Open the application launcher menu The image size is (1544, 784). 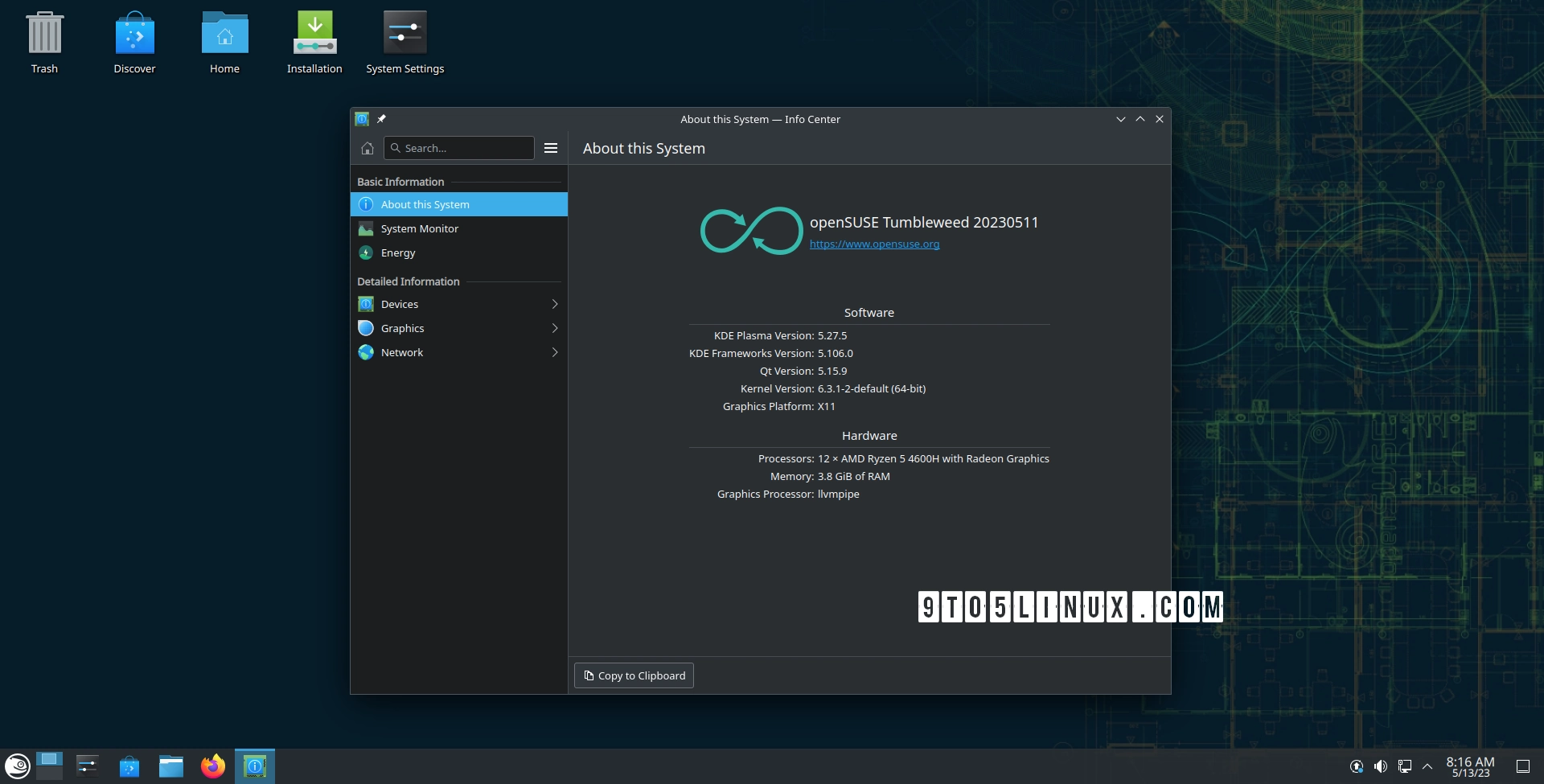[x=16, y=766]
